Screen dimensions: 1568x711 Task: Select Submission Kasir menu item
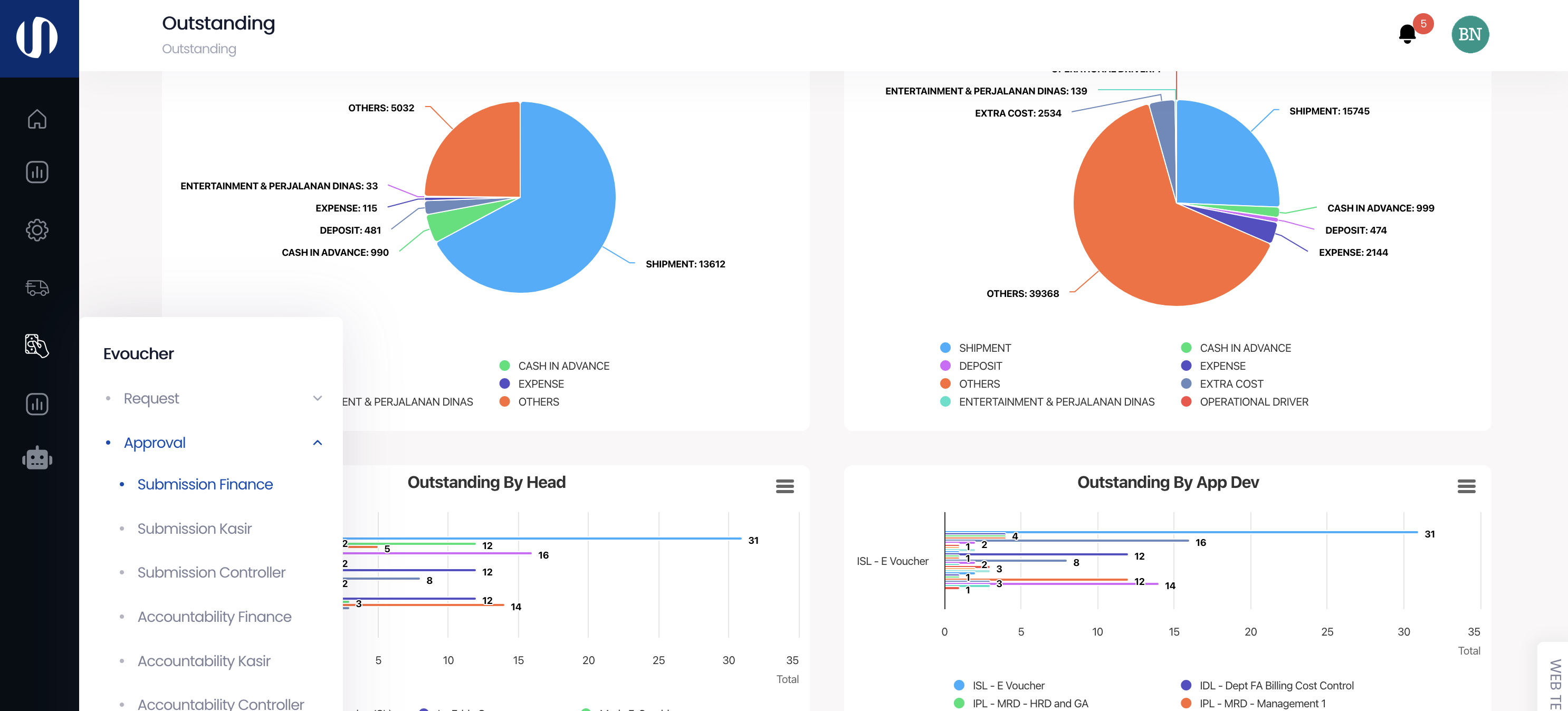point(194,529)
